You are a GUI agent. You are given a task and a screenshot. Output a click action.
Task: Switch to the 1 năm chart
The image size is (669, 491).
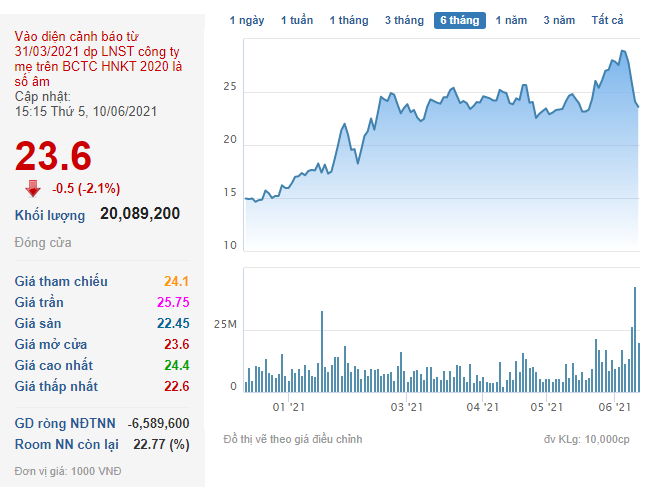click(512, 20)
